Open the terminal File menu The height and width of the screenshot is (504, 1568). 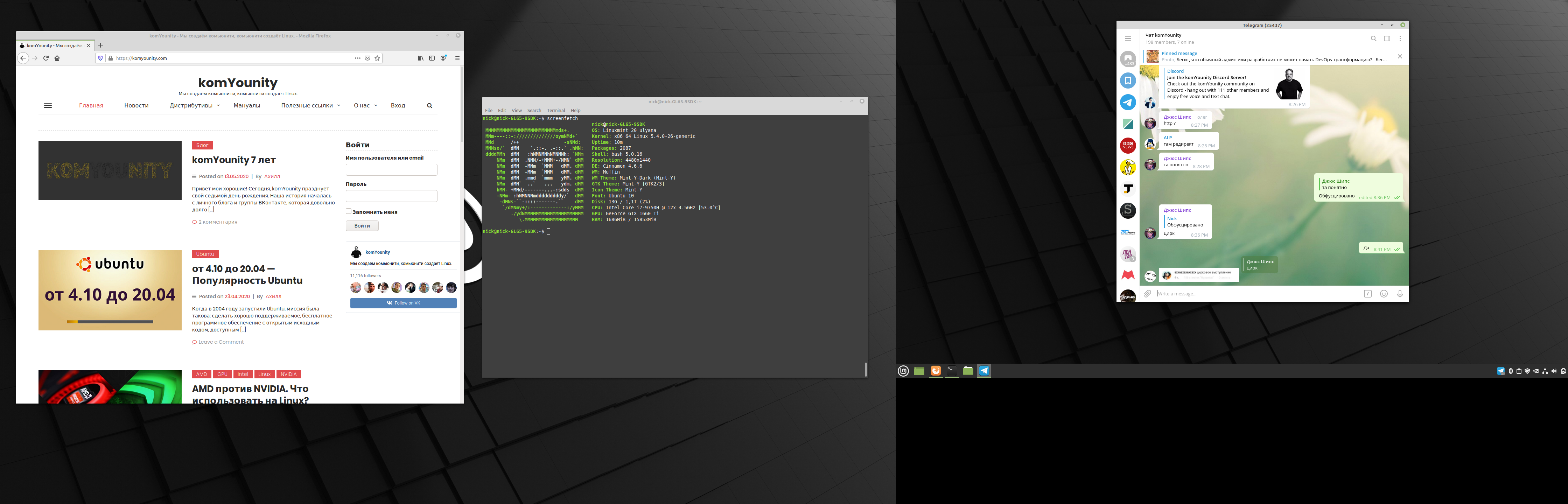coord(489,111)
